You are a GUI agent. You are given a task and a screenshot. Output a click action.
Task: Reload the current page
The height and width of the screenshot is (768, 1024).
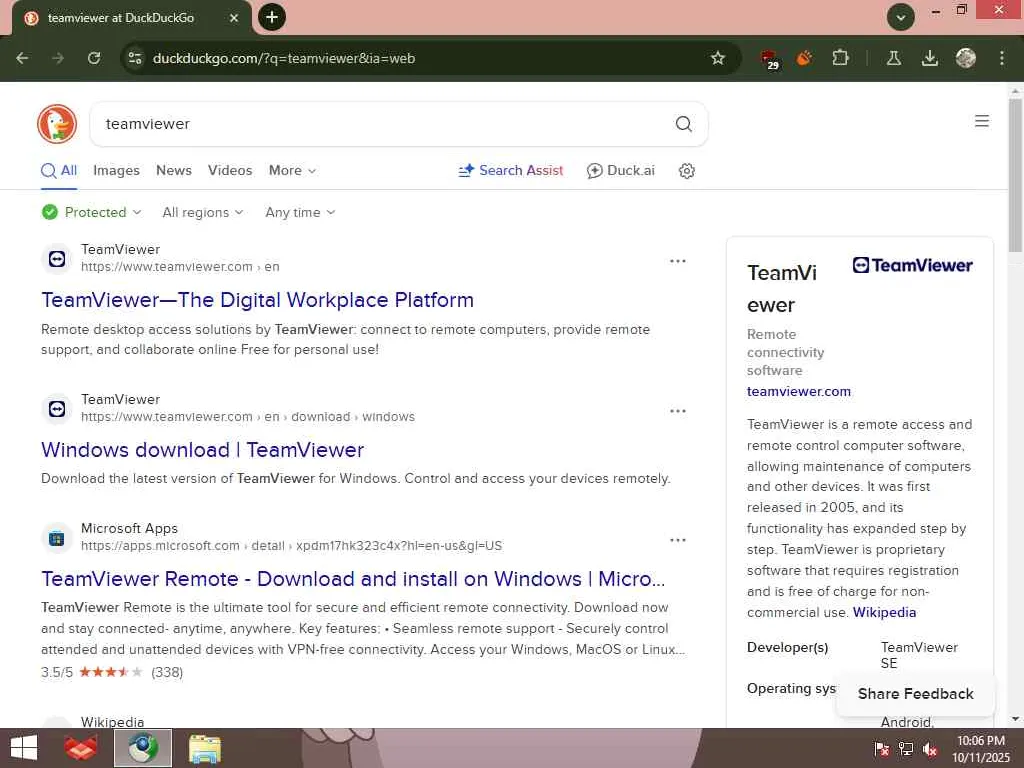point(94,58)
